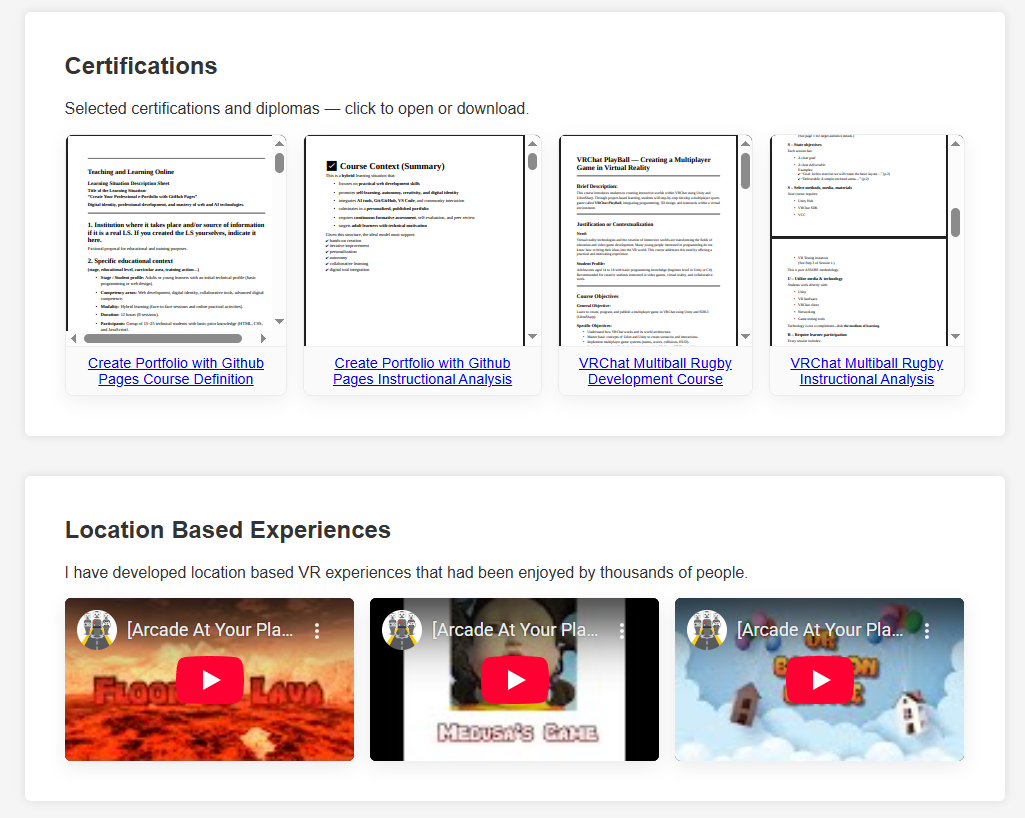This screenshot has height=818, width=1025.
Task: Click the VRChat PlayBall document preview
Action: click(646, 240)
